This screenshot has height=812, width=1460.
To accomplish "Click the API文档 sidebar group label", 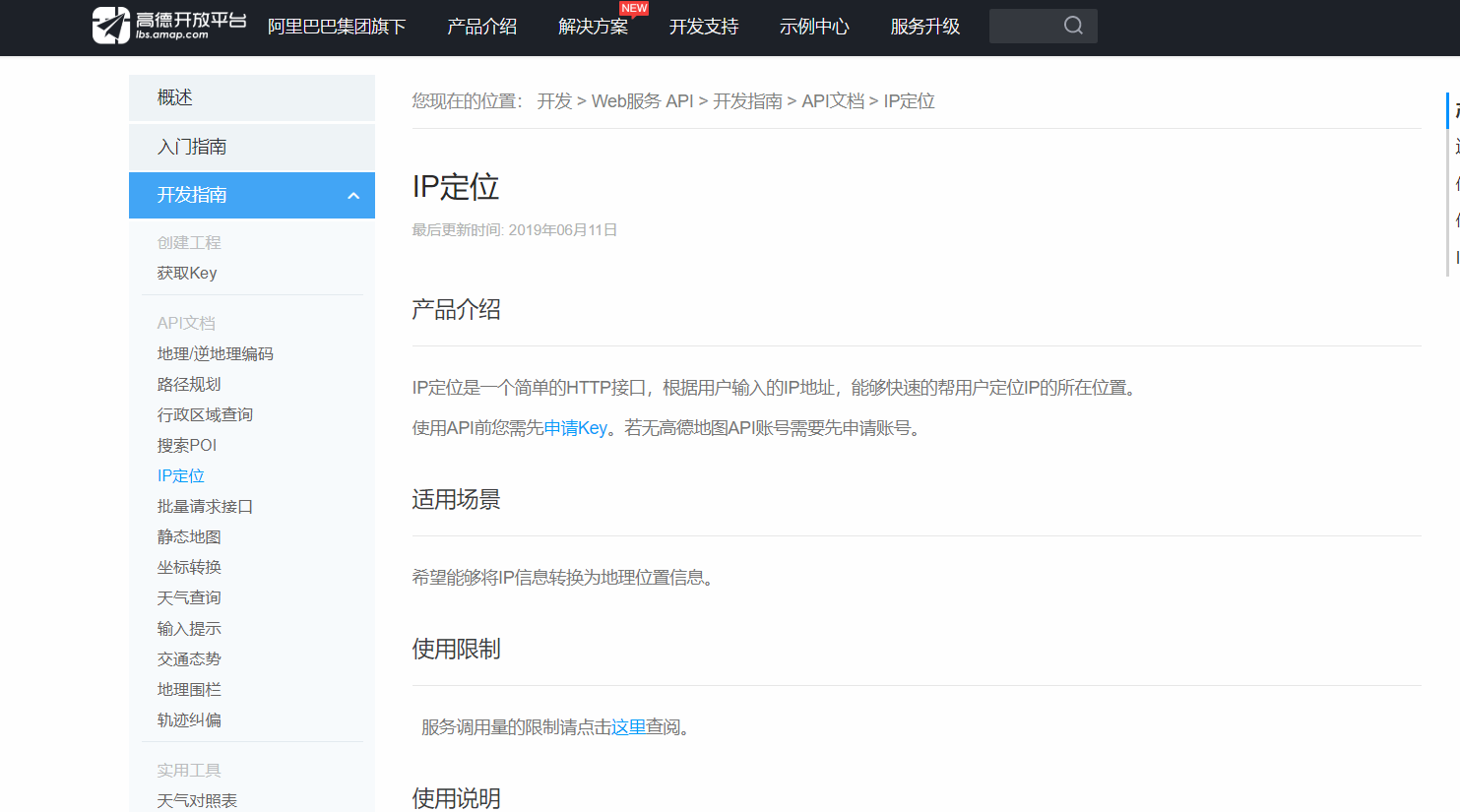I will [186, 323].
